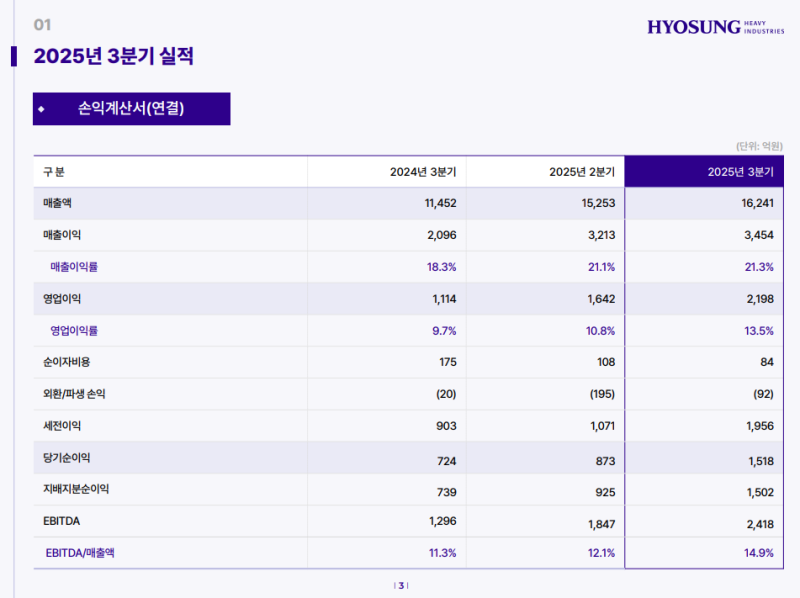Select the 당기순이익 row label
Image resolution: width=800 pixels, height=598 pixels.
tap(66, 457)
